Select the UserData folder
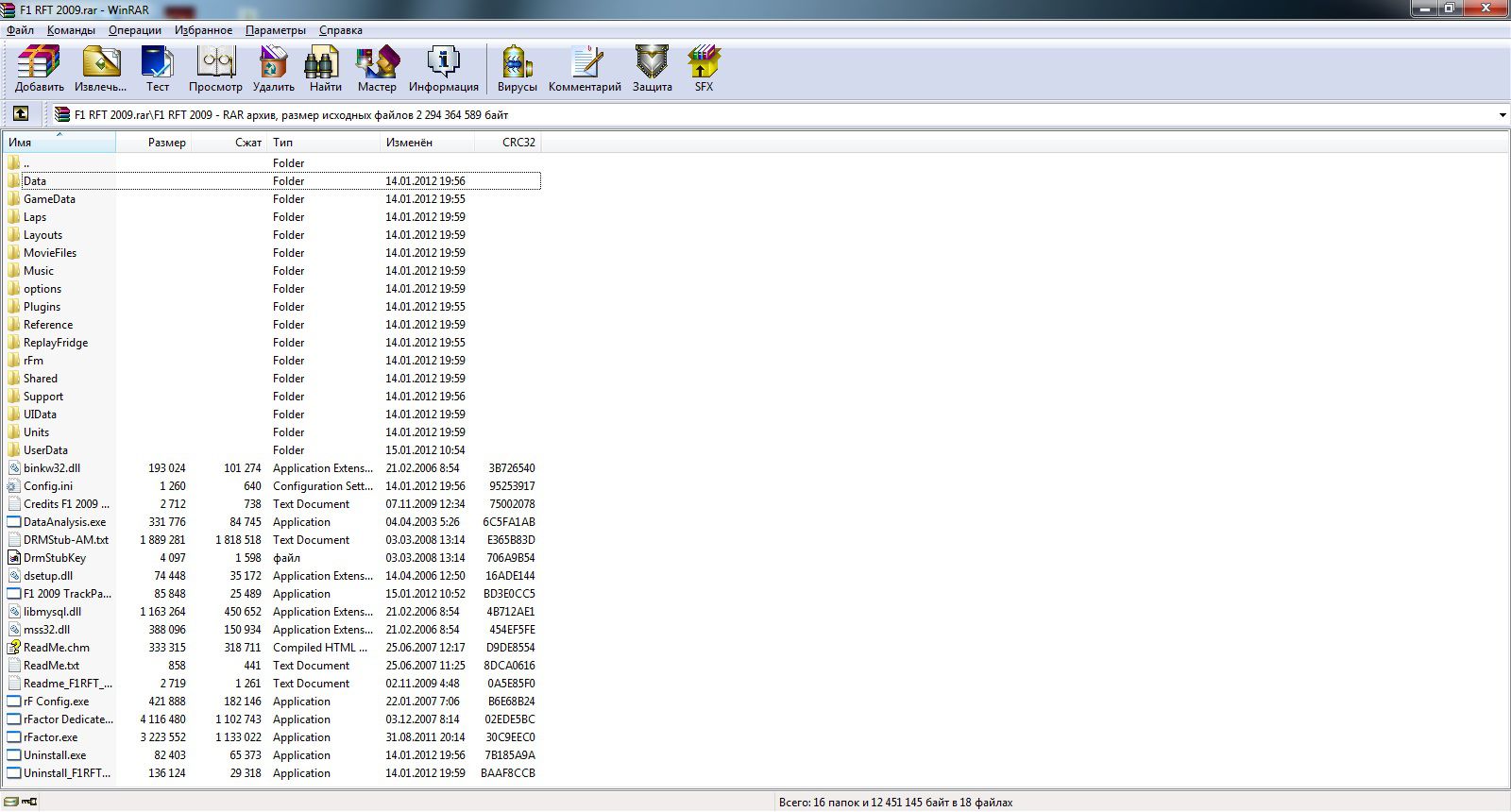 [45, 450]
